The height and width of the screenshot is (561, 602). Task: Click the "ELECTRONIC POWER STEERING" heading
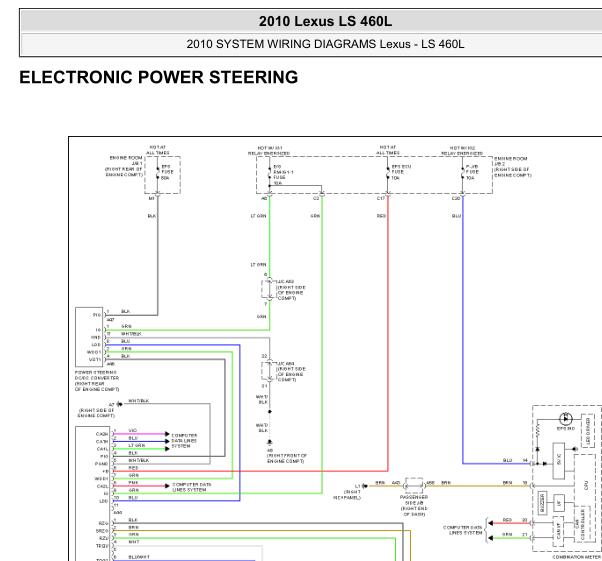coord(159,77)
